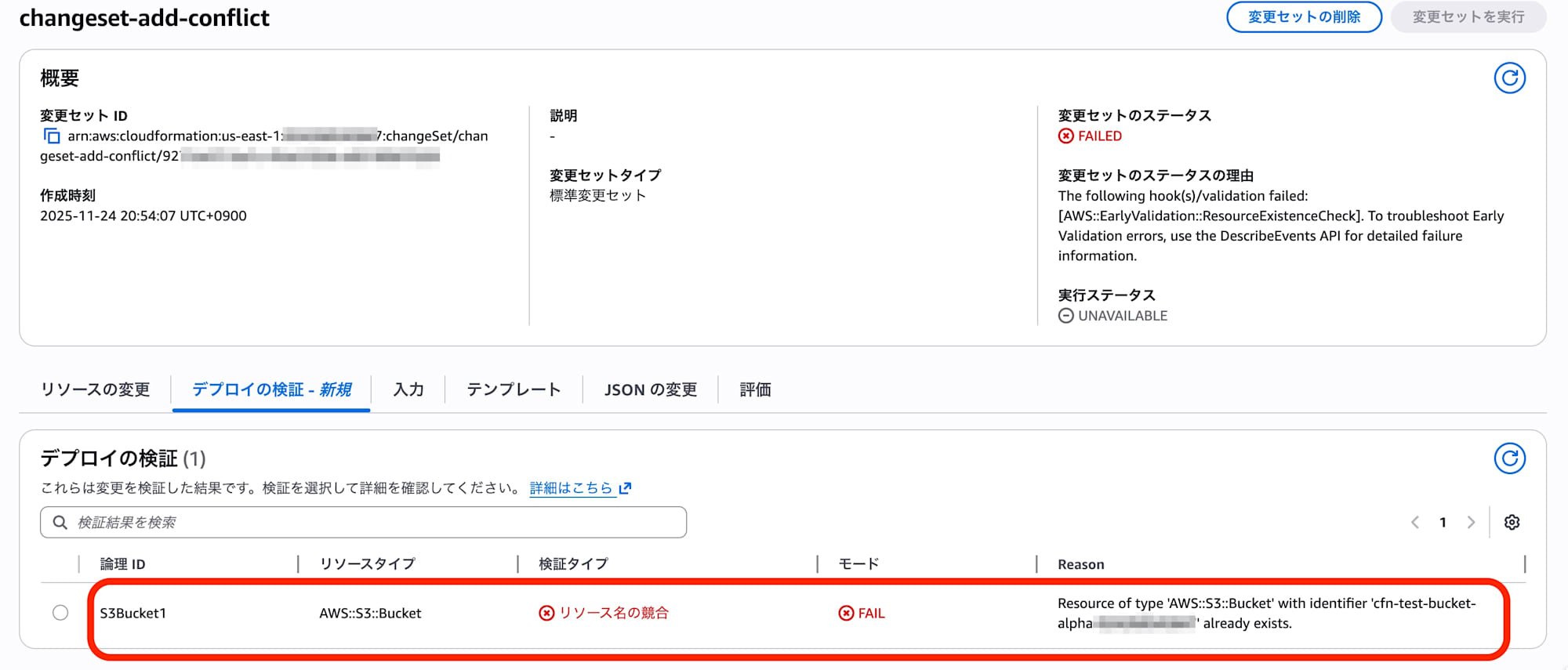
Task: Switch to the リソースの変更 tab
Action: (95, 389)
